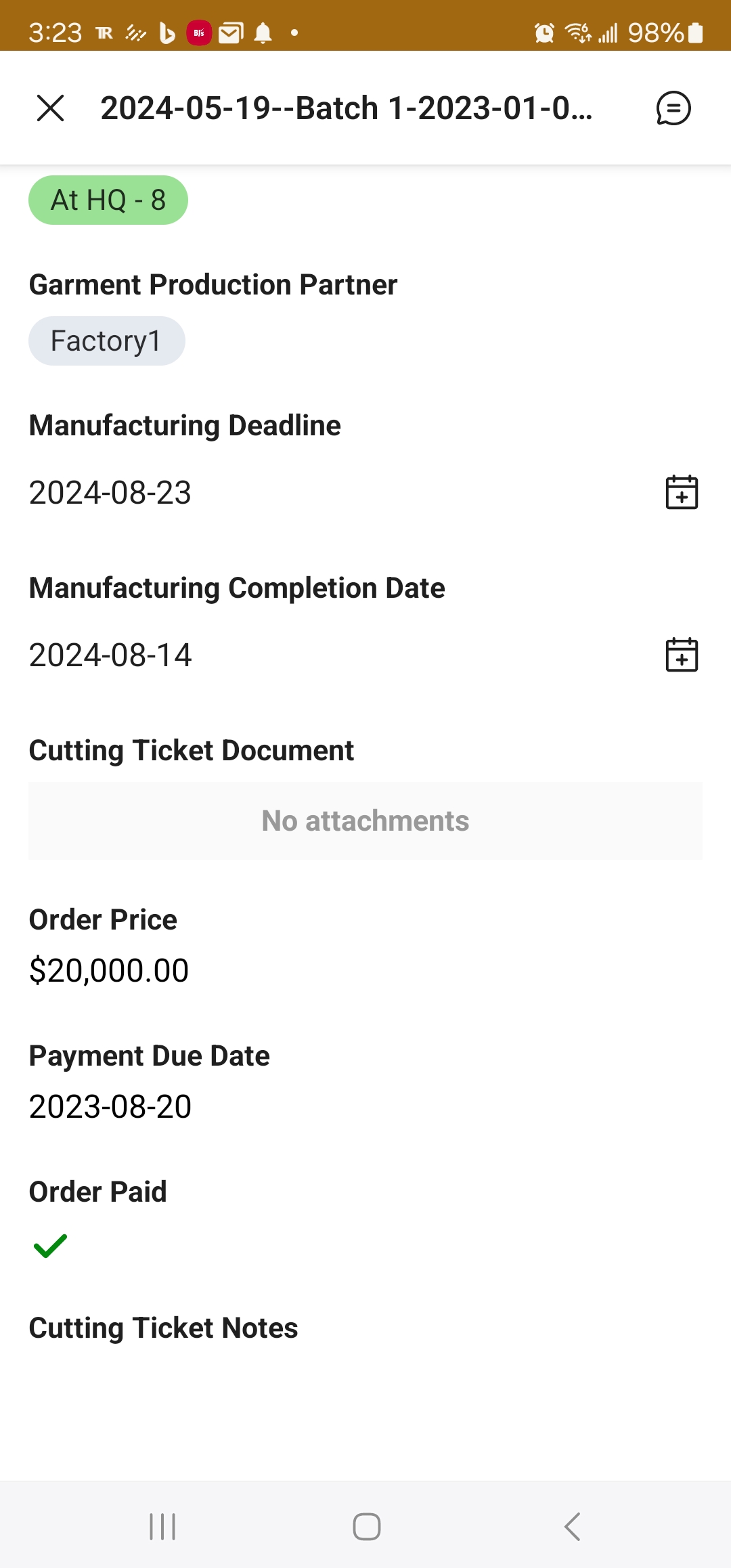This screenshot has height=1568, width=731.
Task: Tap the Payment Due Date 2023-08-20 value
Action: tap(110, 1106)
